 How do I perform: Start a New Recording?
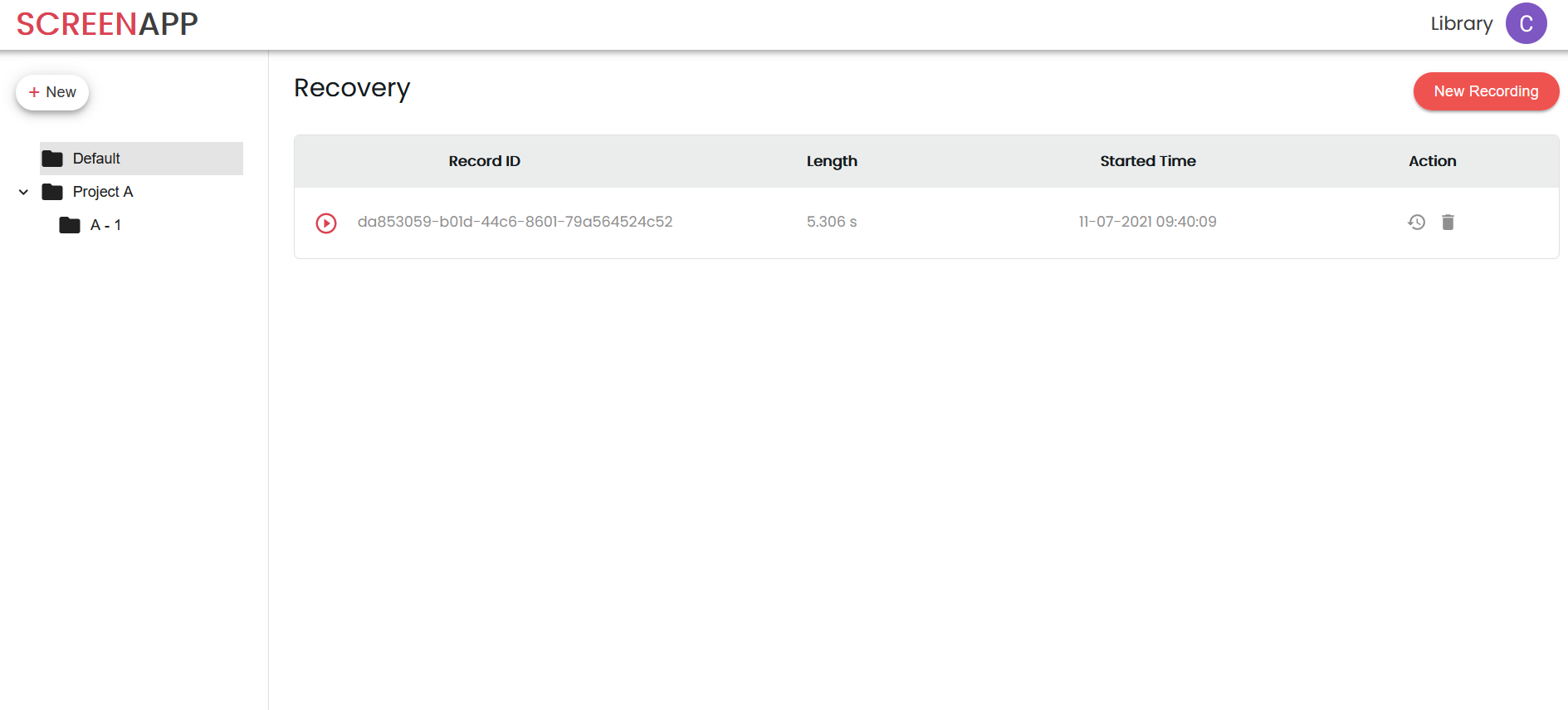pos(1485,91)
